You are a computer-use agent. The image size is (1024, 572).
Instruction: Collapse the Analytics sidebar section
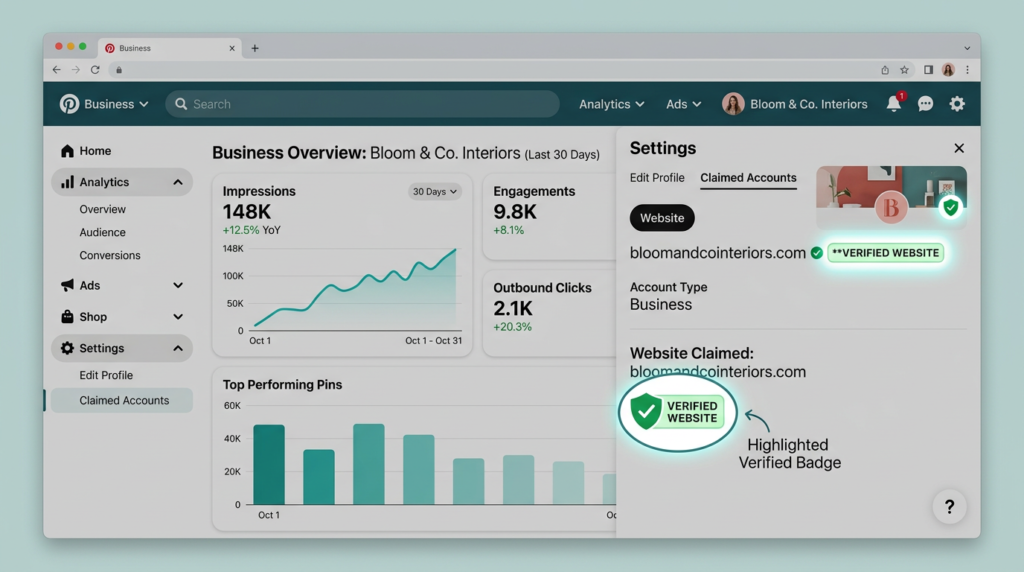177,182
